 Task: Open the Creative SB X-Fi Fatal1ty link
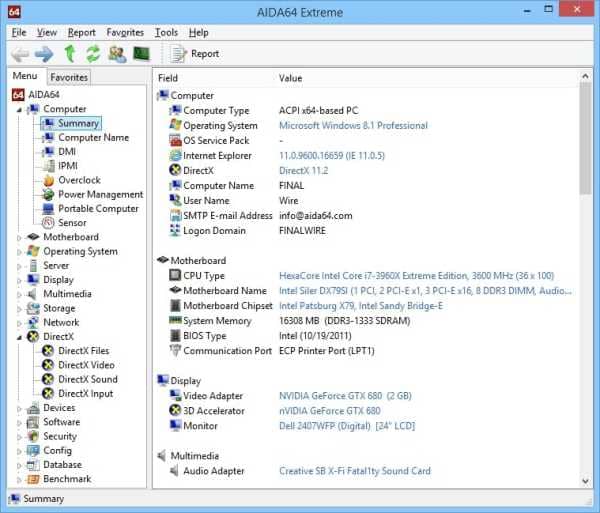pyautogui.click(x=355, y=471)
